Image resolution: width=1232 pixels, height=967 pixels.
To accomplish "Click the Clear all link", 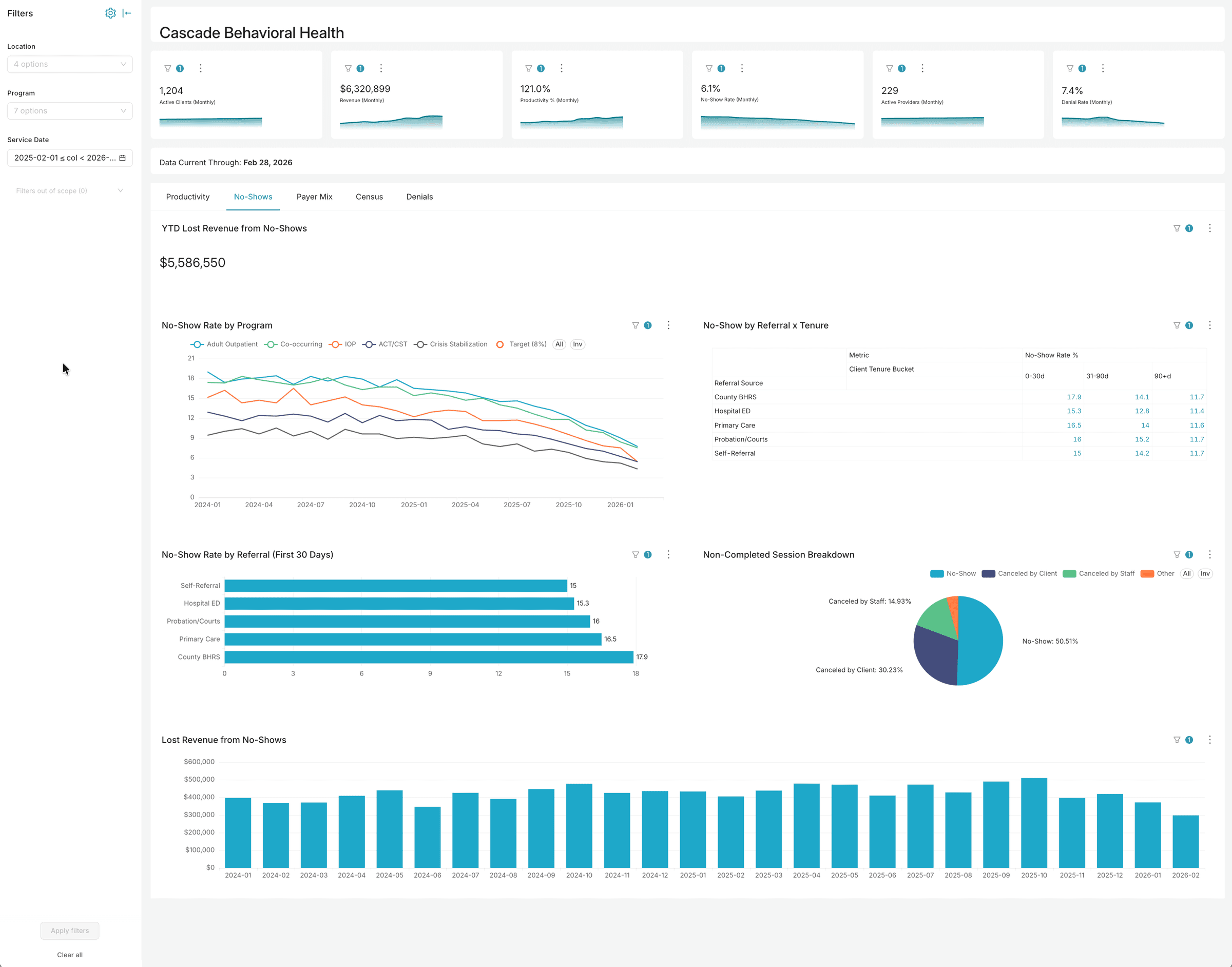I will pos(69,955).
